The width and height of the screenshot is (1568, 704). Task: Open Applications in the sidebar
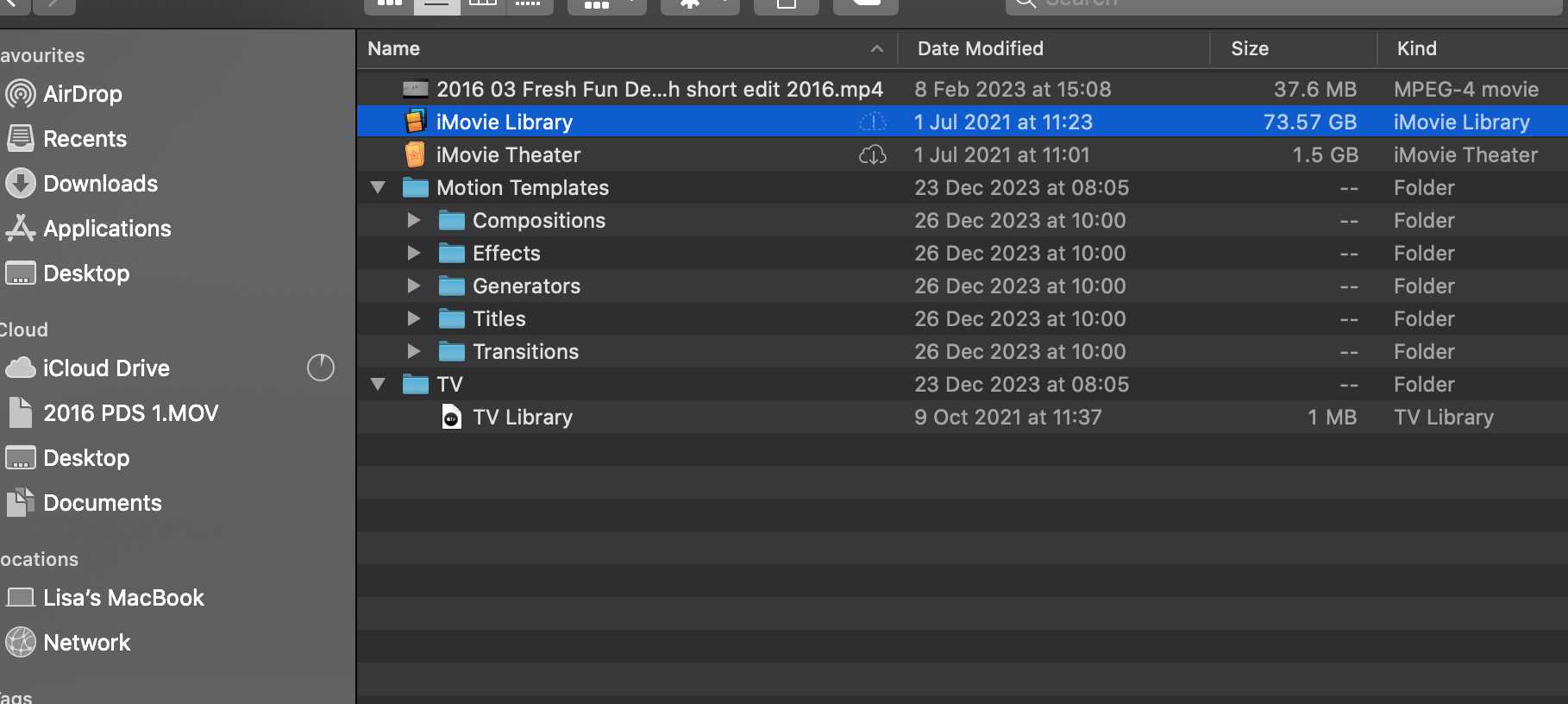tap(88, 229)
